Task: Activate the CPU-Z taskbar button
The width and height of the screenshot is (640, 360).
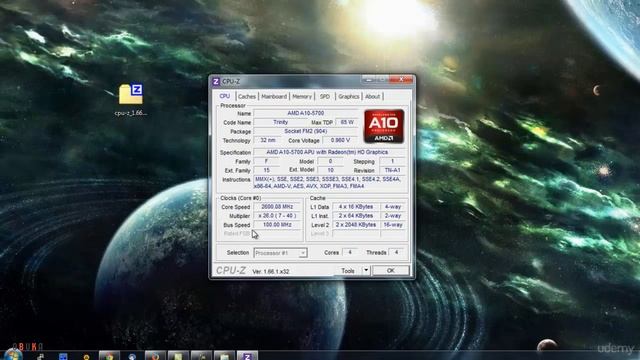Action: (x=247, y=356)
